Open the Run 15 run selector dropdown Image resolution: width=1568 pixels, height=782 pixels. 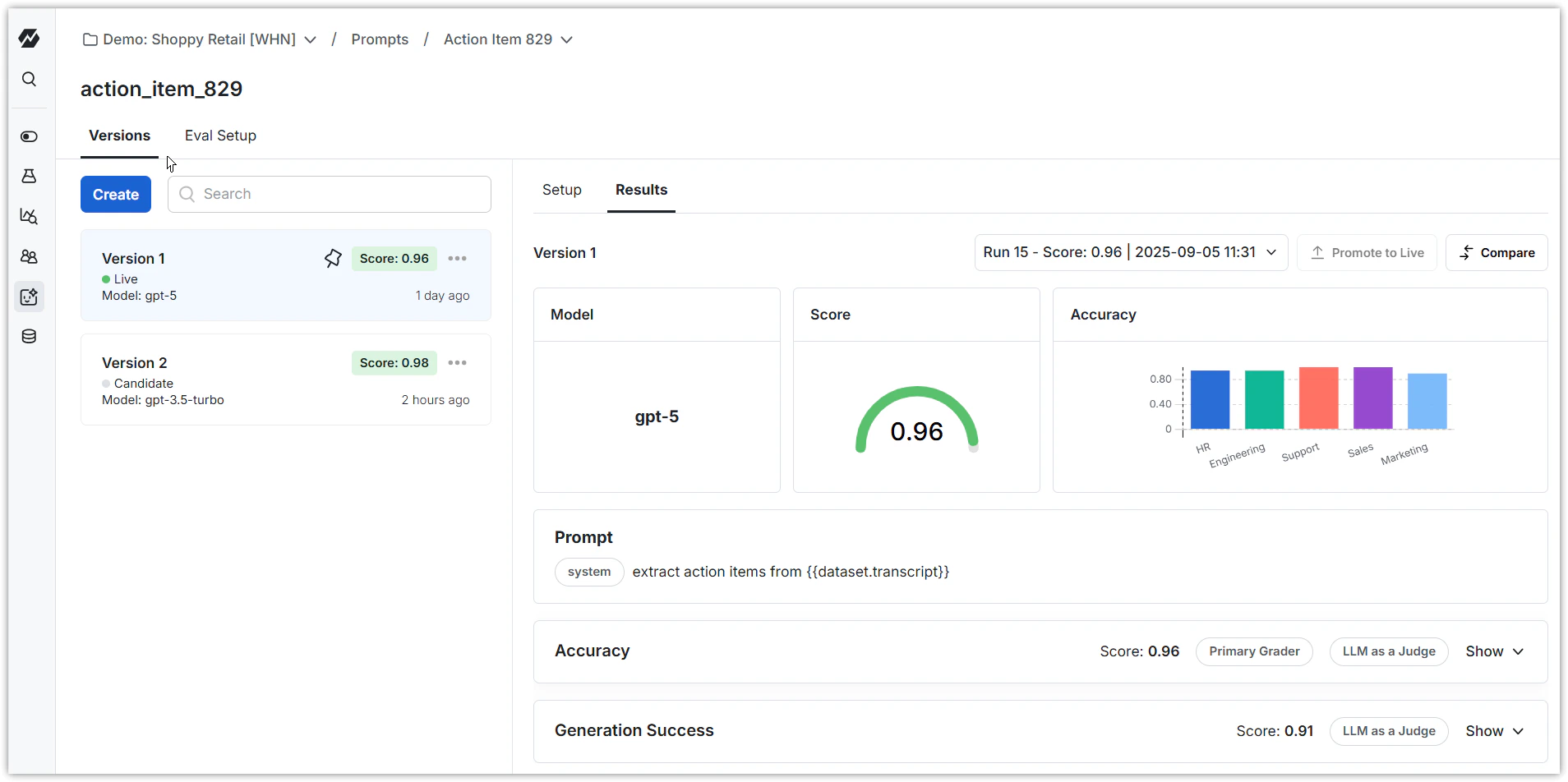click(x=1131, y=252)
